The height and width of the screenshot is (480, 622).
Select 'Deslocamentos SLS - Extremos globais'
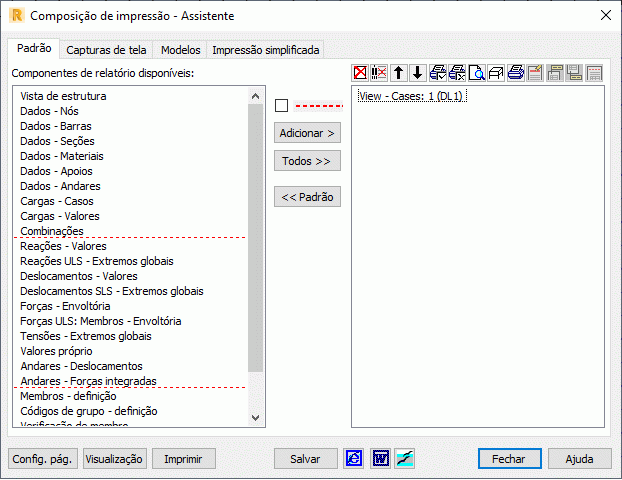tap(112, 291)
